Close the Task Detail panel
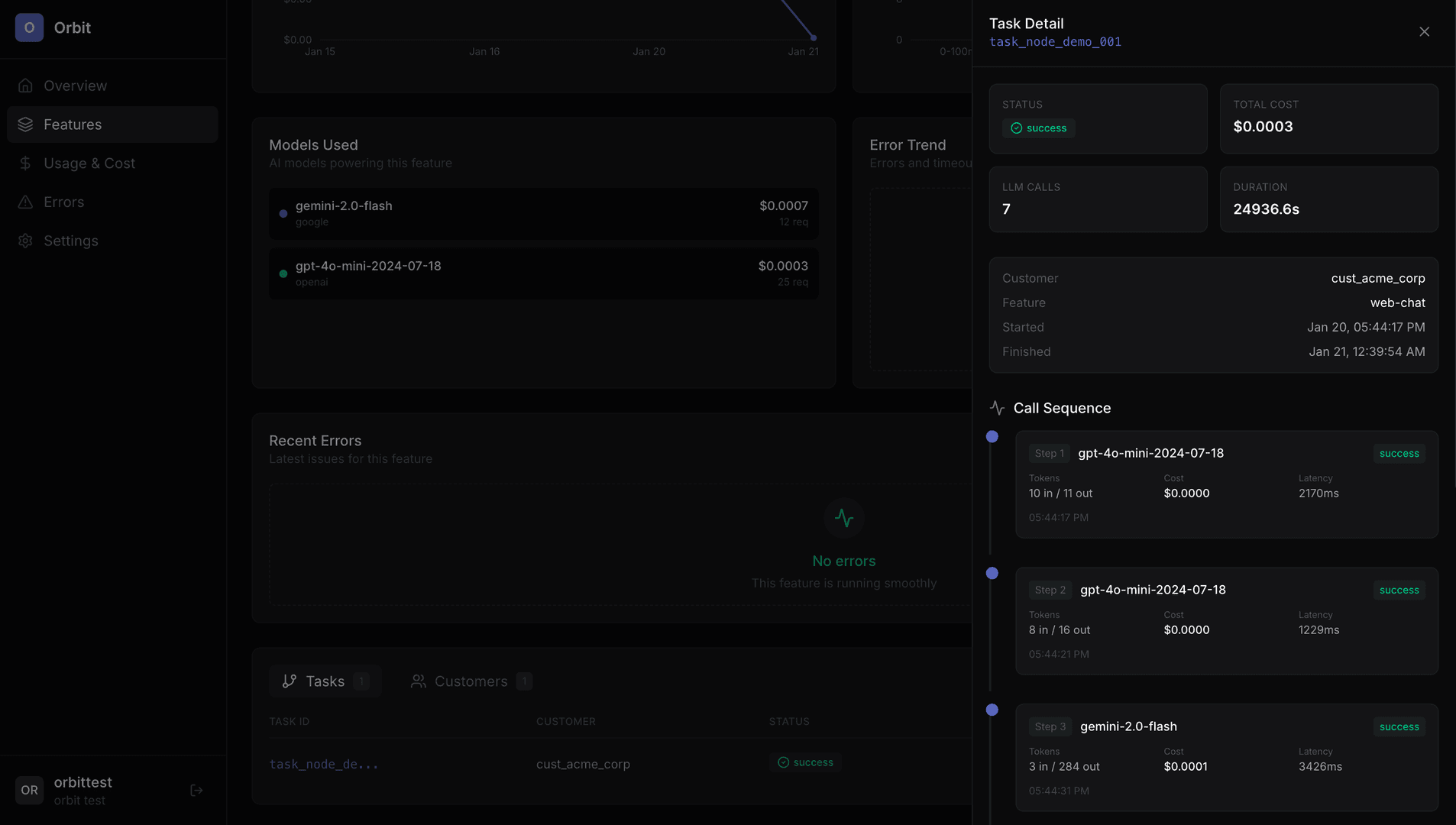 (1424, 31)
